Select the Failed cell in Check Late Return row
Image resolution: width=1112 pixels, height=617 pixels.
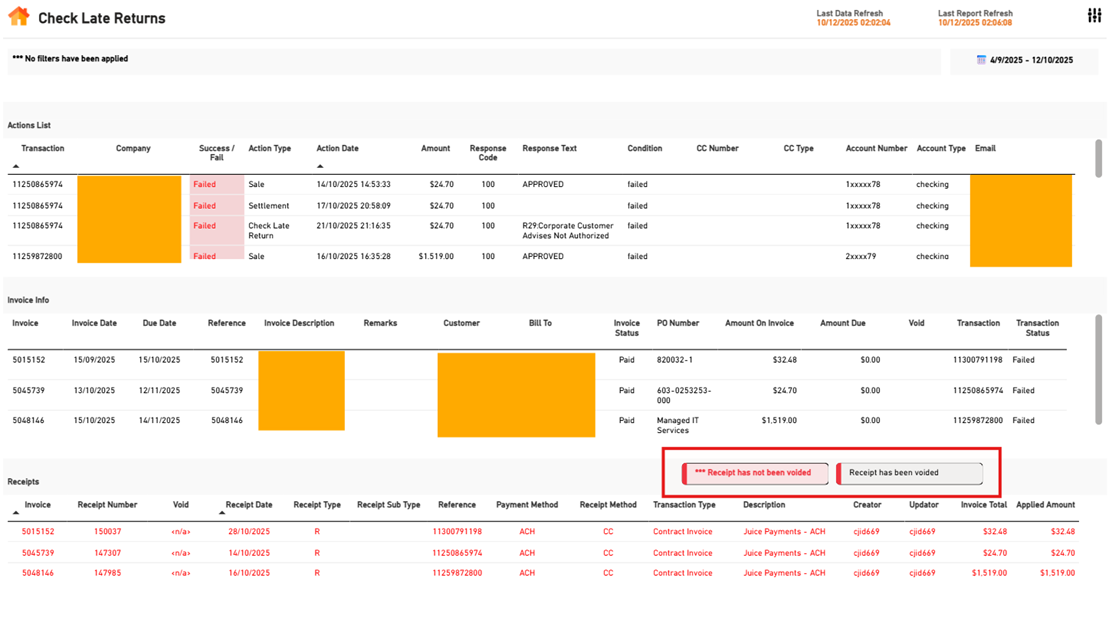pyautogui.click(x=216, y=230)
